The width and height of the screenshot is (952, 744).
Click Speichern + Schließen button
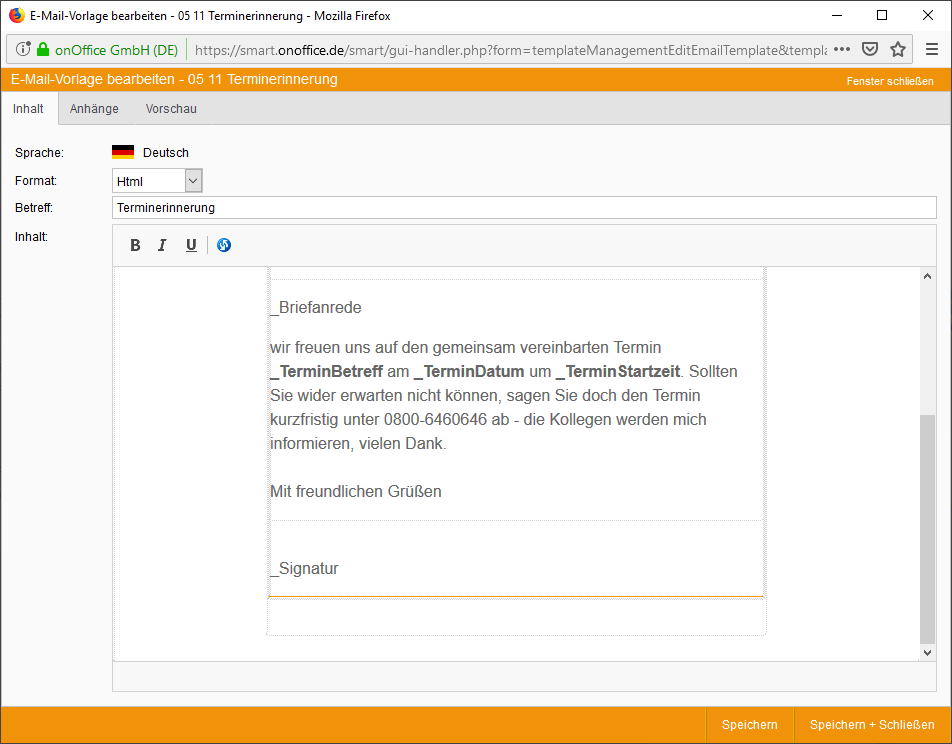[x=872, y=725]
